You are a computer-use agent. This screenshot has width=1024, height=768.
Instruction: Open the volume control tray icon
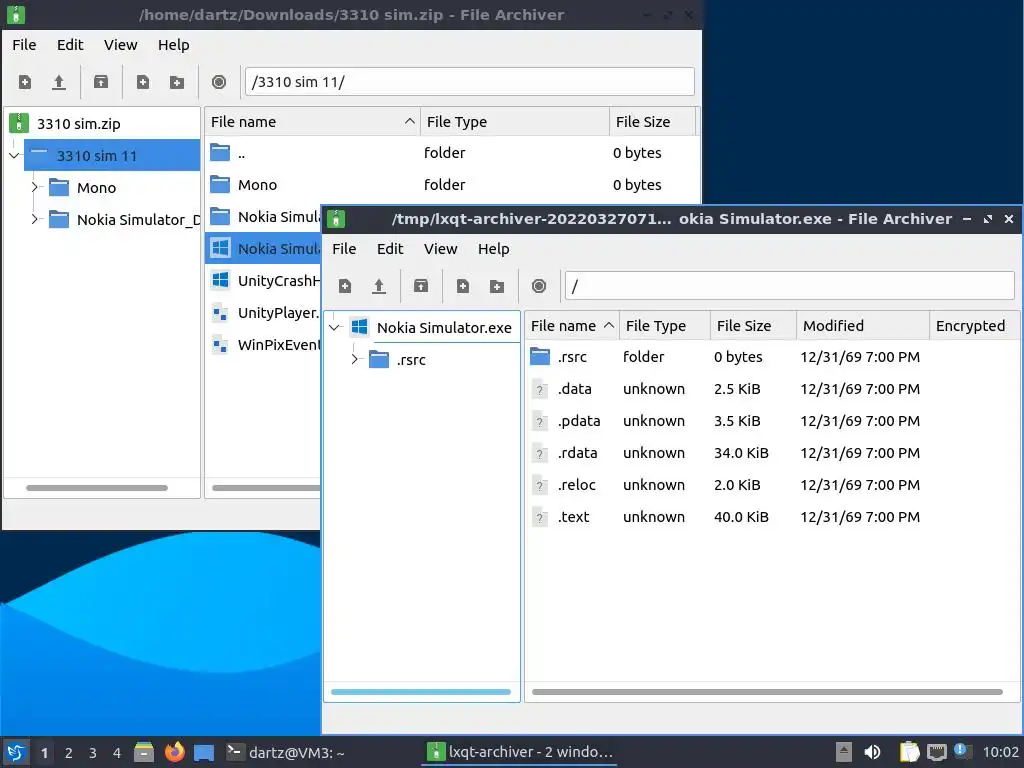(x=872, y=752)
